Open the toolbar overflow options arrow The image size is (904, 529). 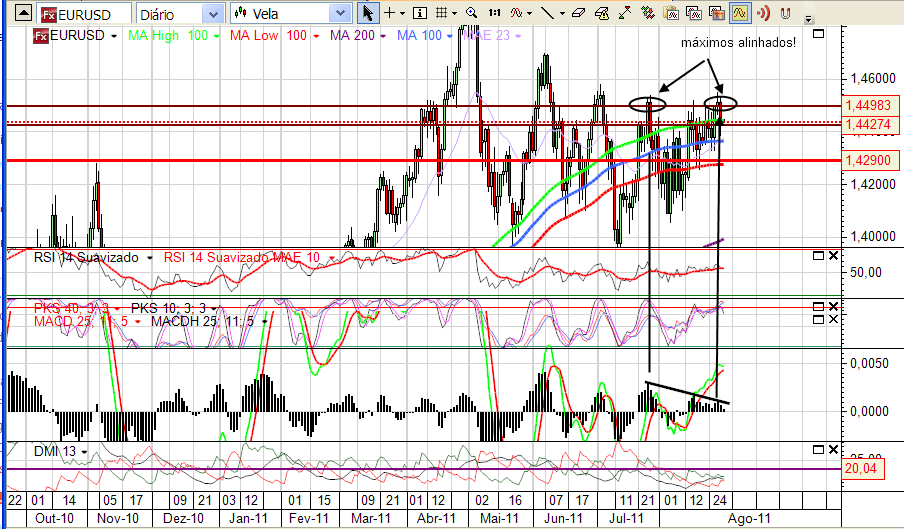pos(808,19)
